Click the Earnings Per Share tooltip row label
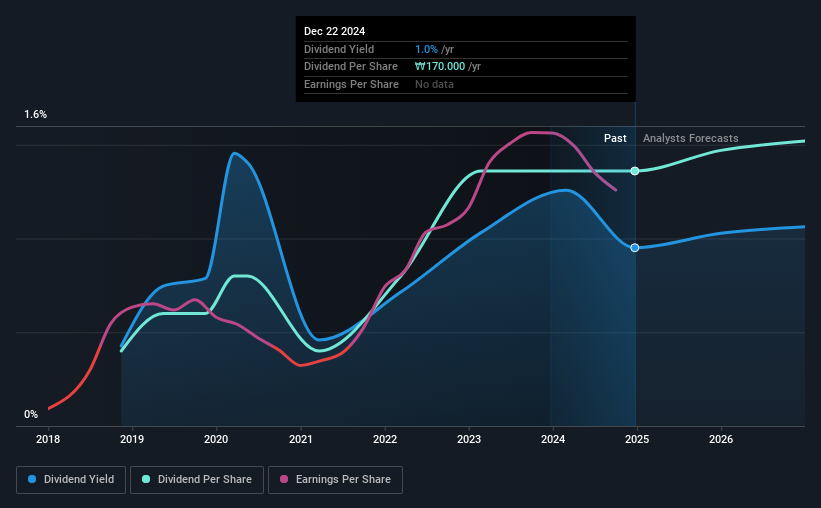The image size is (821, 508). [351, 84]
